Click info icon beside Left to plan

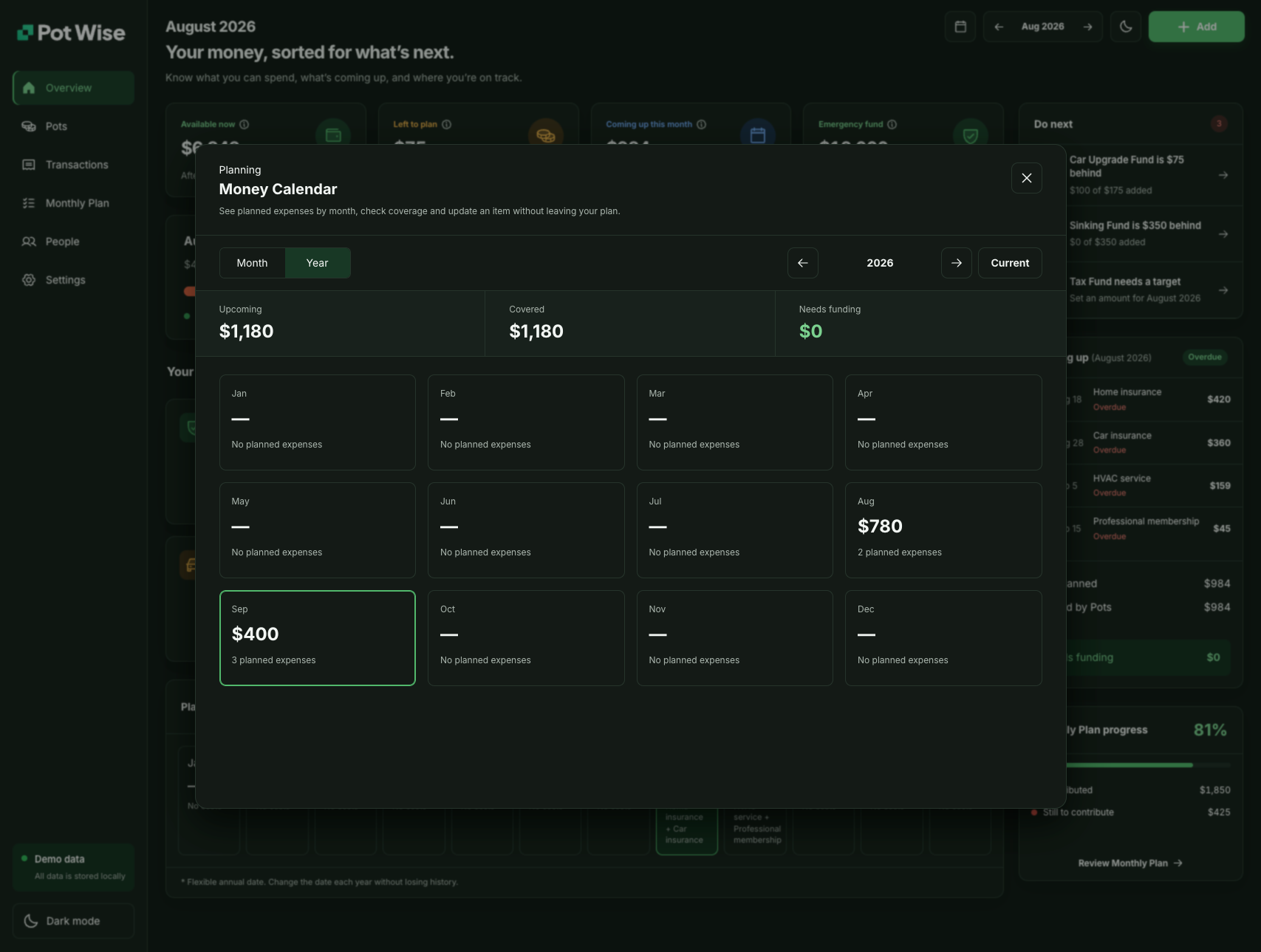click(446, 124)
